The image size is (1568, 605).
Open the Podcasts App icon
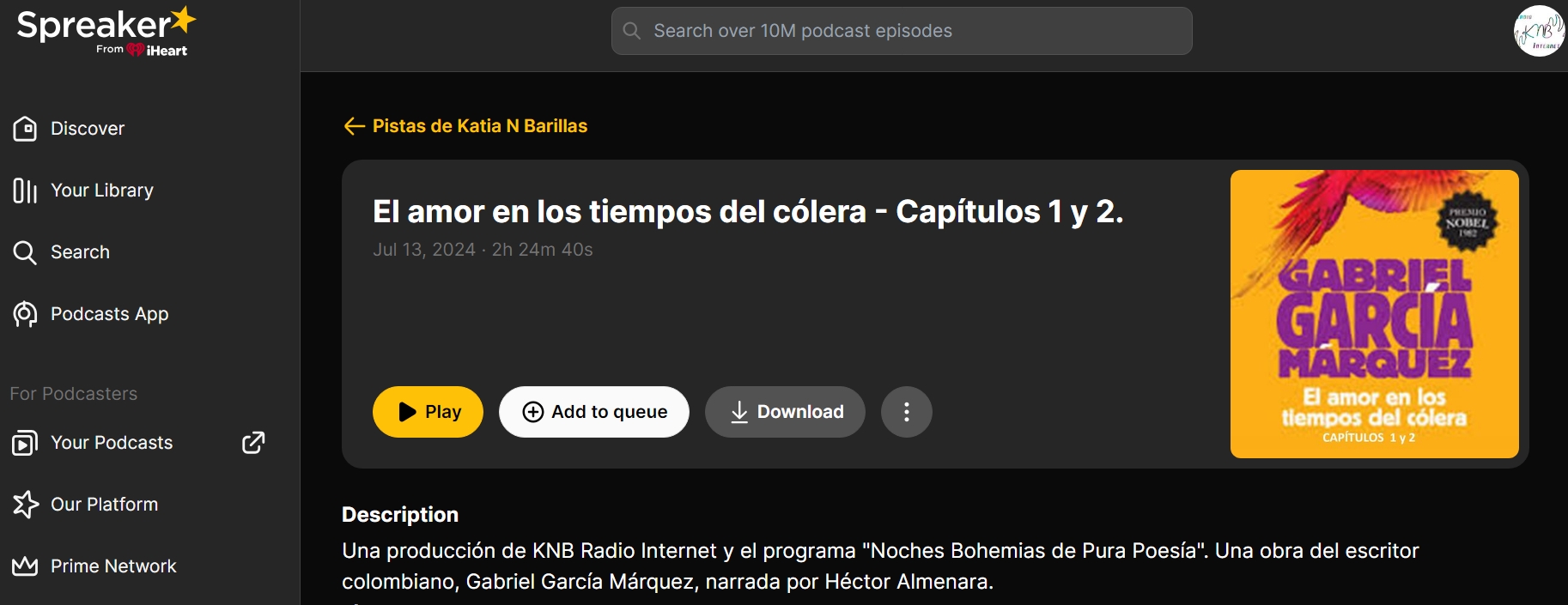pos(25,314)
